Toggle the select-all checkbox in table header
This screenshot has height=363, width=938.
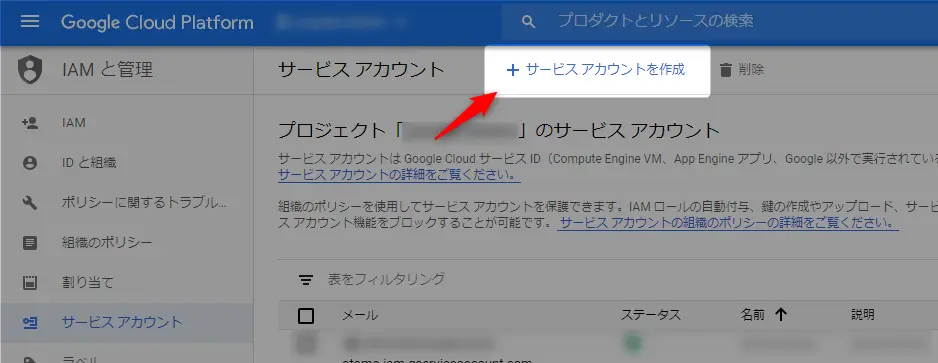click(306, 315)
